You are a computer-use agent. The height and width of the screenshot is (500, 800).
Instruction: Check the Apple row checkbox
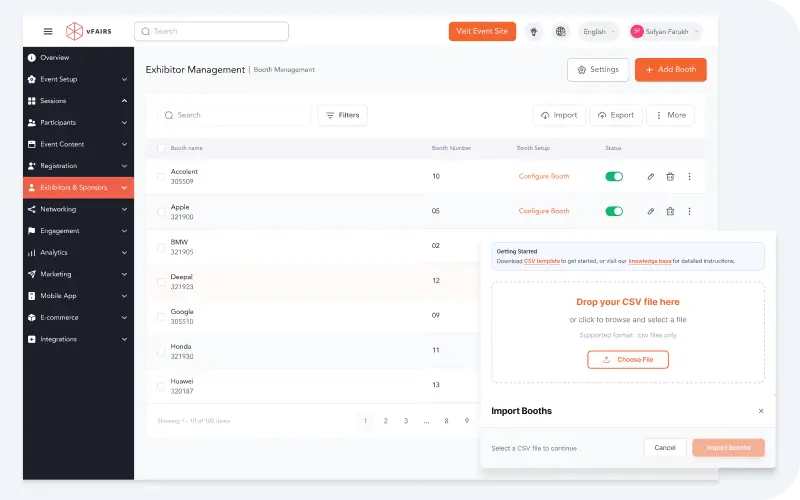pos(161,212)
